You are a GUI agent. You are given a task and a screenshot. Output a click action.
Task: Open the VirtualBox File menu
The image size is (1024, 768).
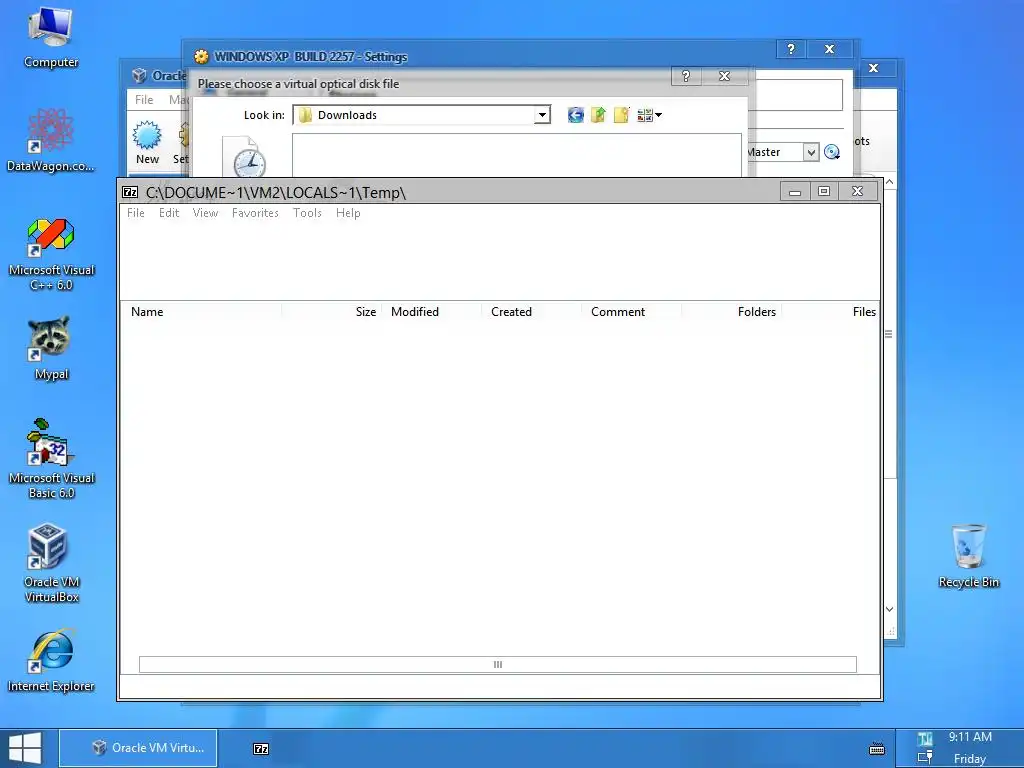[x=144, y=100]
